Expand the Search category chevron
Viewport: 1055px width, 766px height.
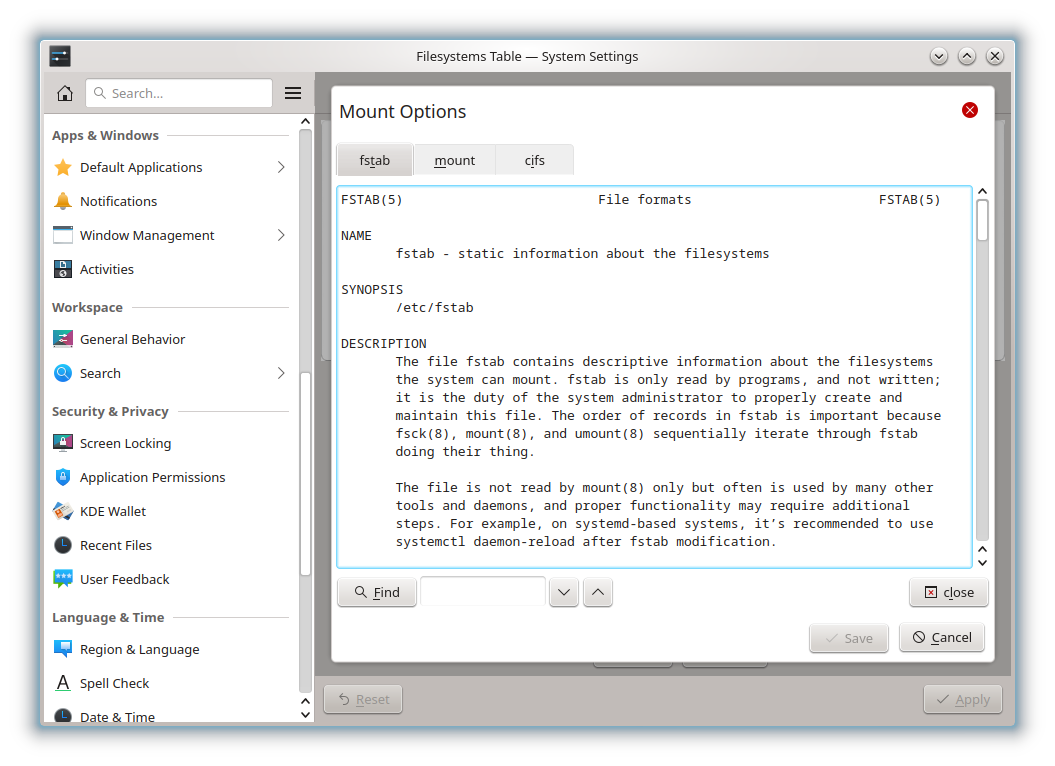click(281, 373)
